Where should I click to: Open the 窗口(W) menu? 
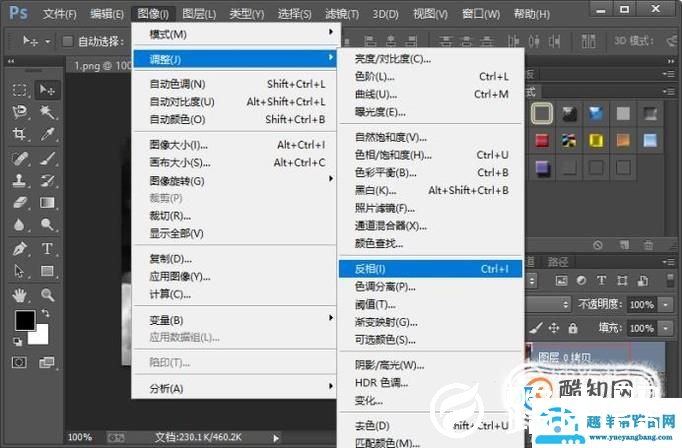[x=481, y=14]
